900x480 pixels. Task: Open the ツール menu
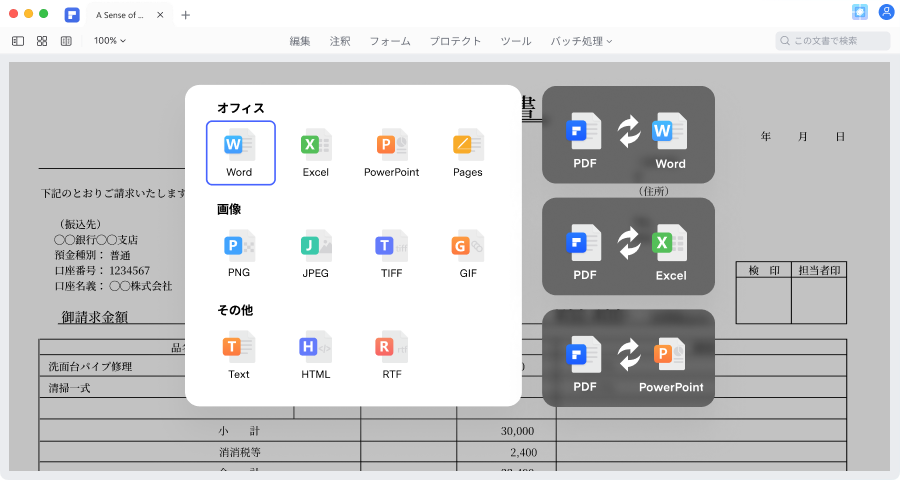pos(516,41)
